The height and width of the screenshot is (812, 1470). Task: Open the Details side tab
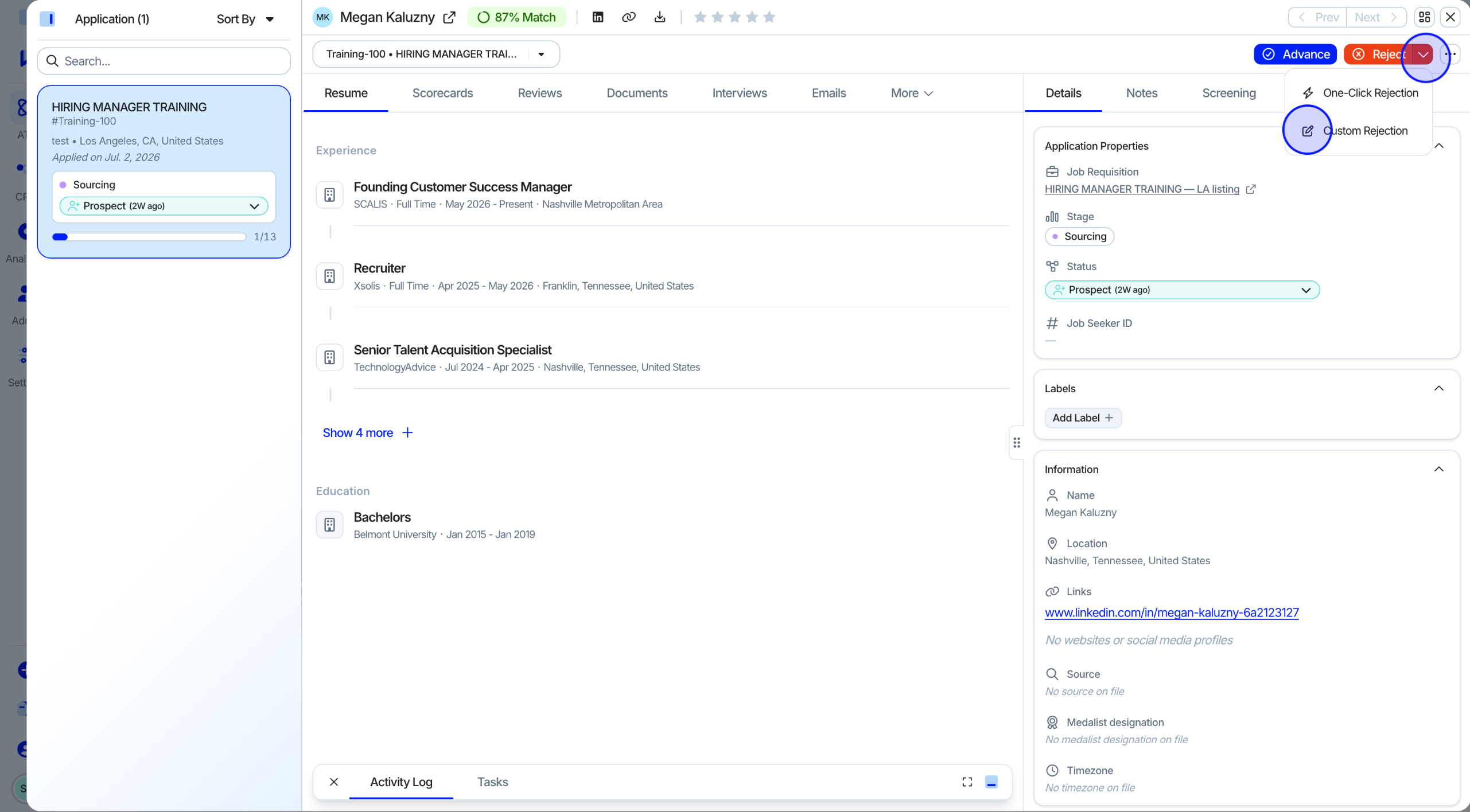click(x=1063, y=93)
